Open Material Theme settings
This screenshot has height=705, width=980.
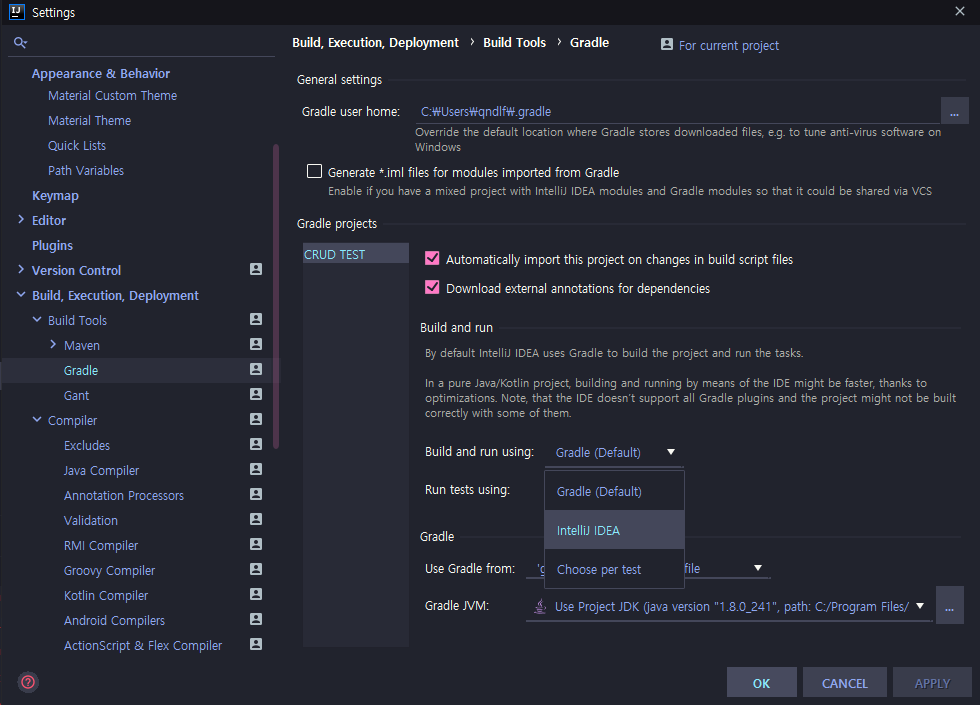(89, 121)
